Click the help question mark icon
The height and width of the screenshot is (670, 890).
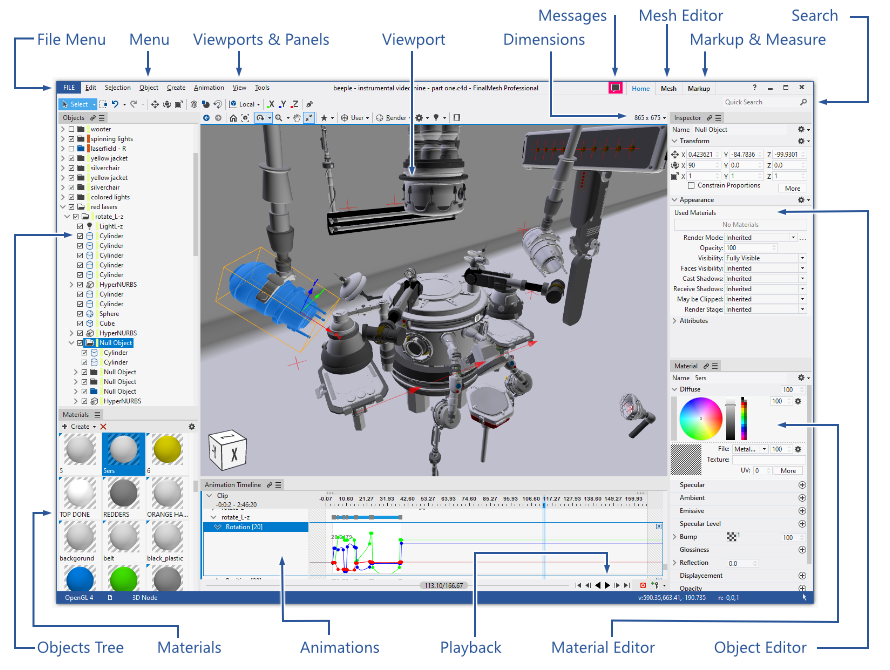click(754, 87)
